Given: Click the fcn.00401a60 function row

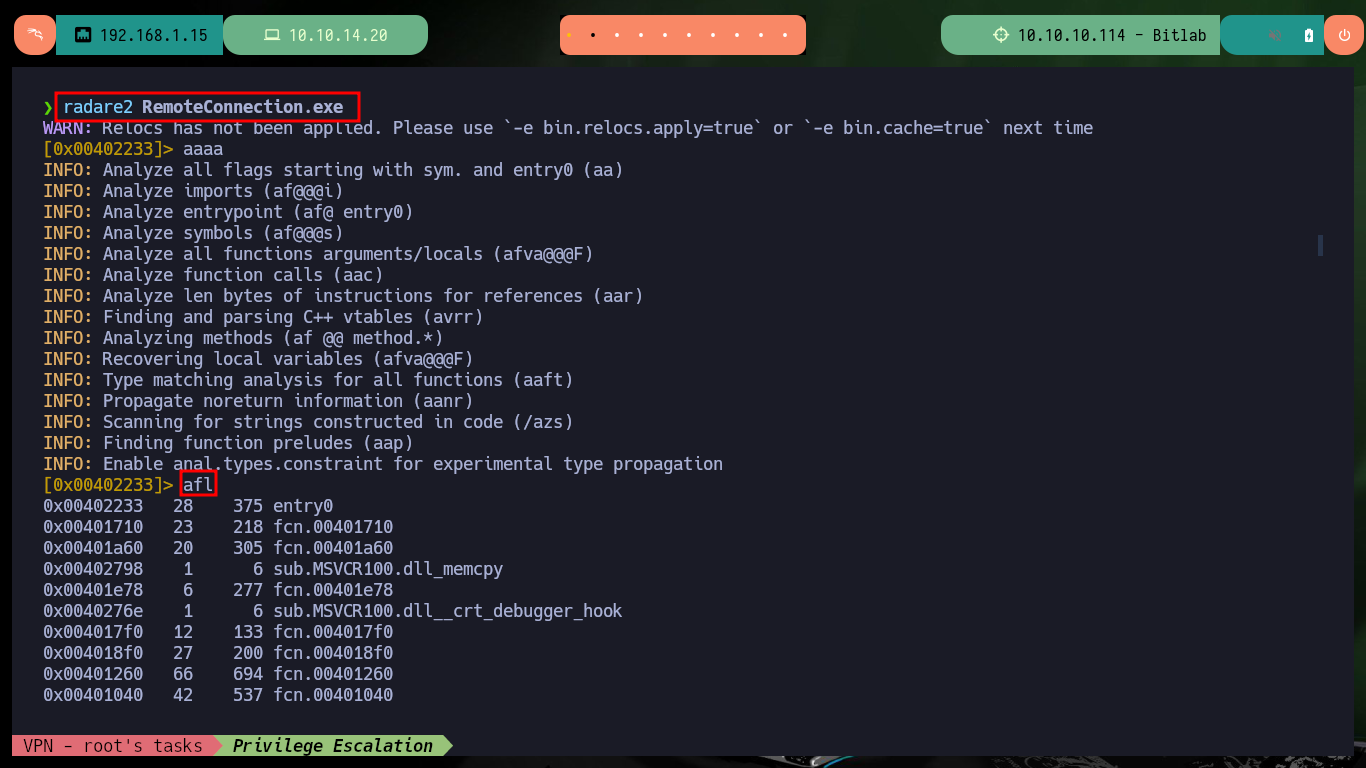Looking at the screenshot, I should point(218,548).
